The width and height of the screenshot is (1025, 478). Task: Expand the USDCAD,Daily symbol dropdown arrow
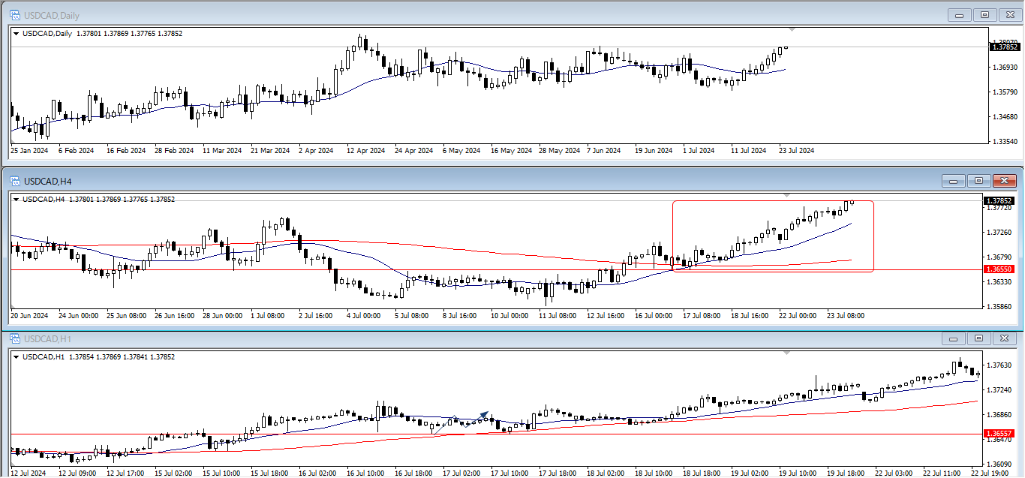(16, 33)
